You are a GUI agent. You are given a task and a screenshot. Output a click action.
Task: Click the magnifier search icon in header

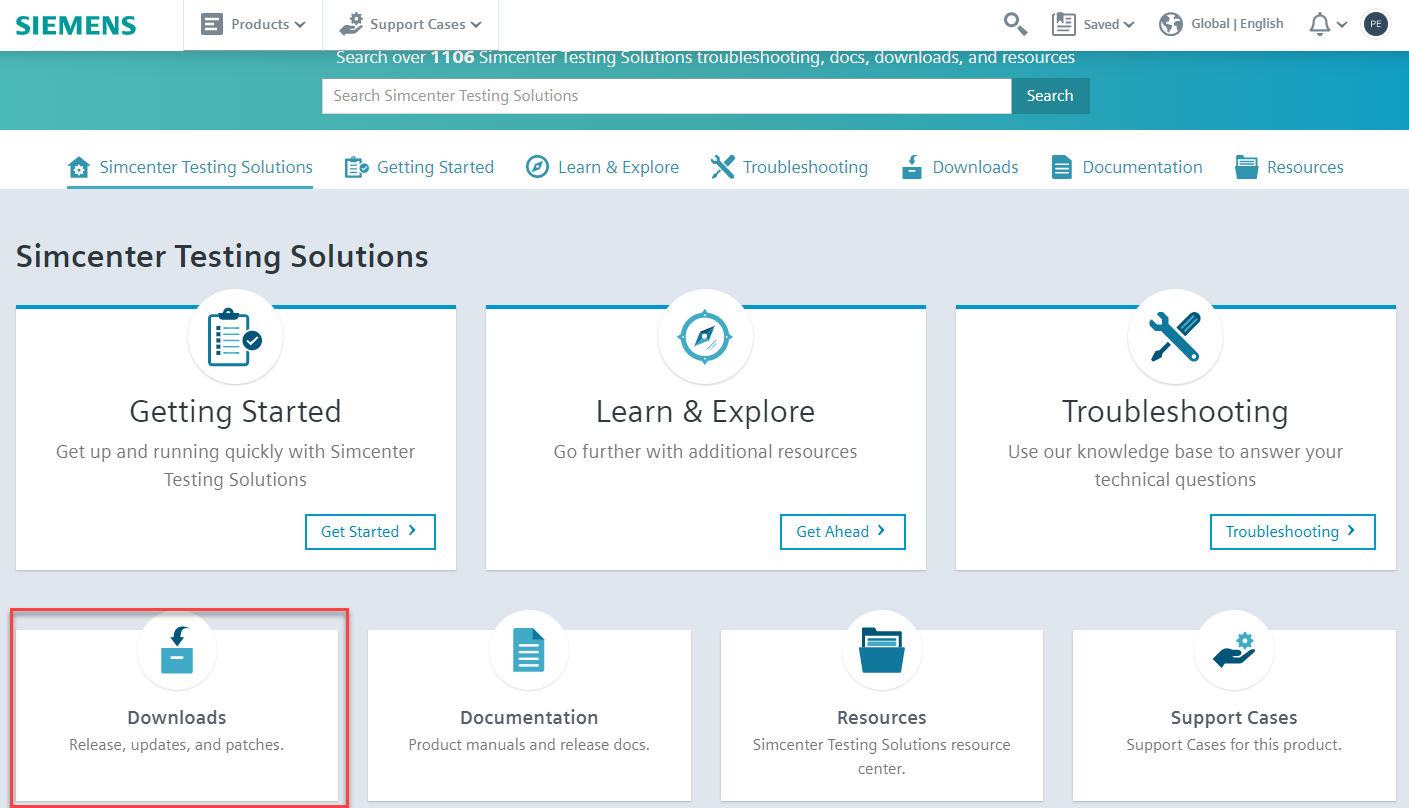tap(1015, 24)
